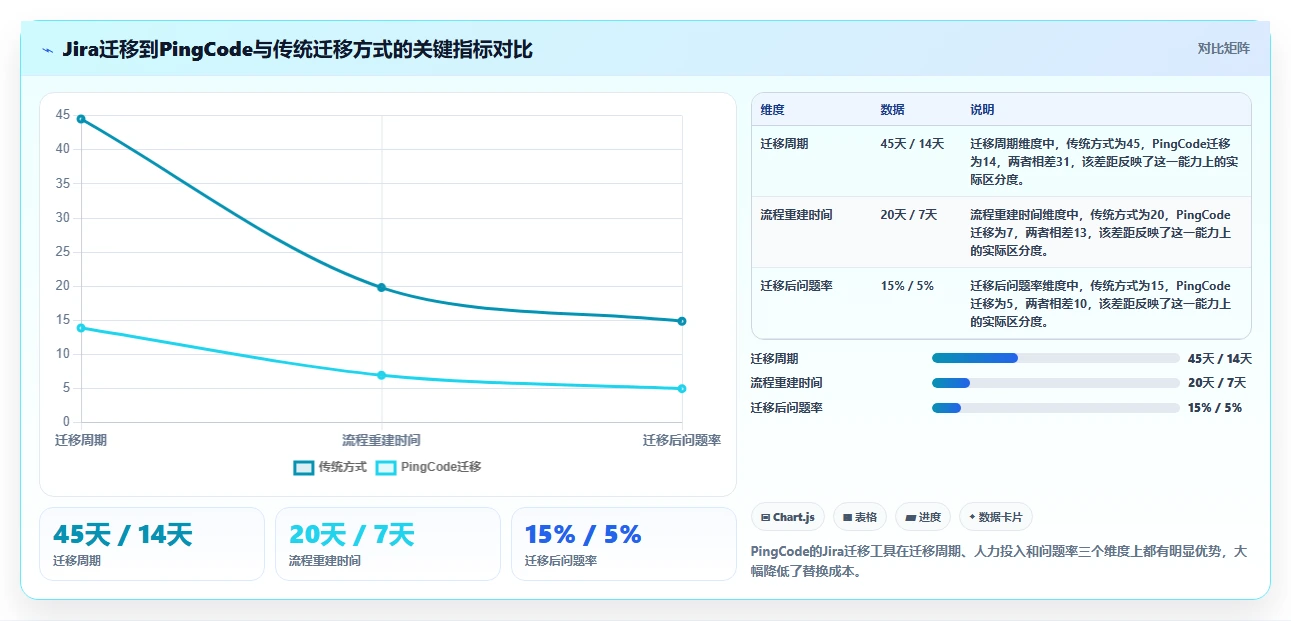Click the 迁移周期 x-axis label
This screenshot has height=621, width=1291.
pos(81,440)
